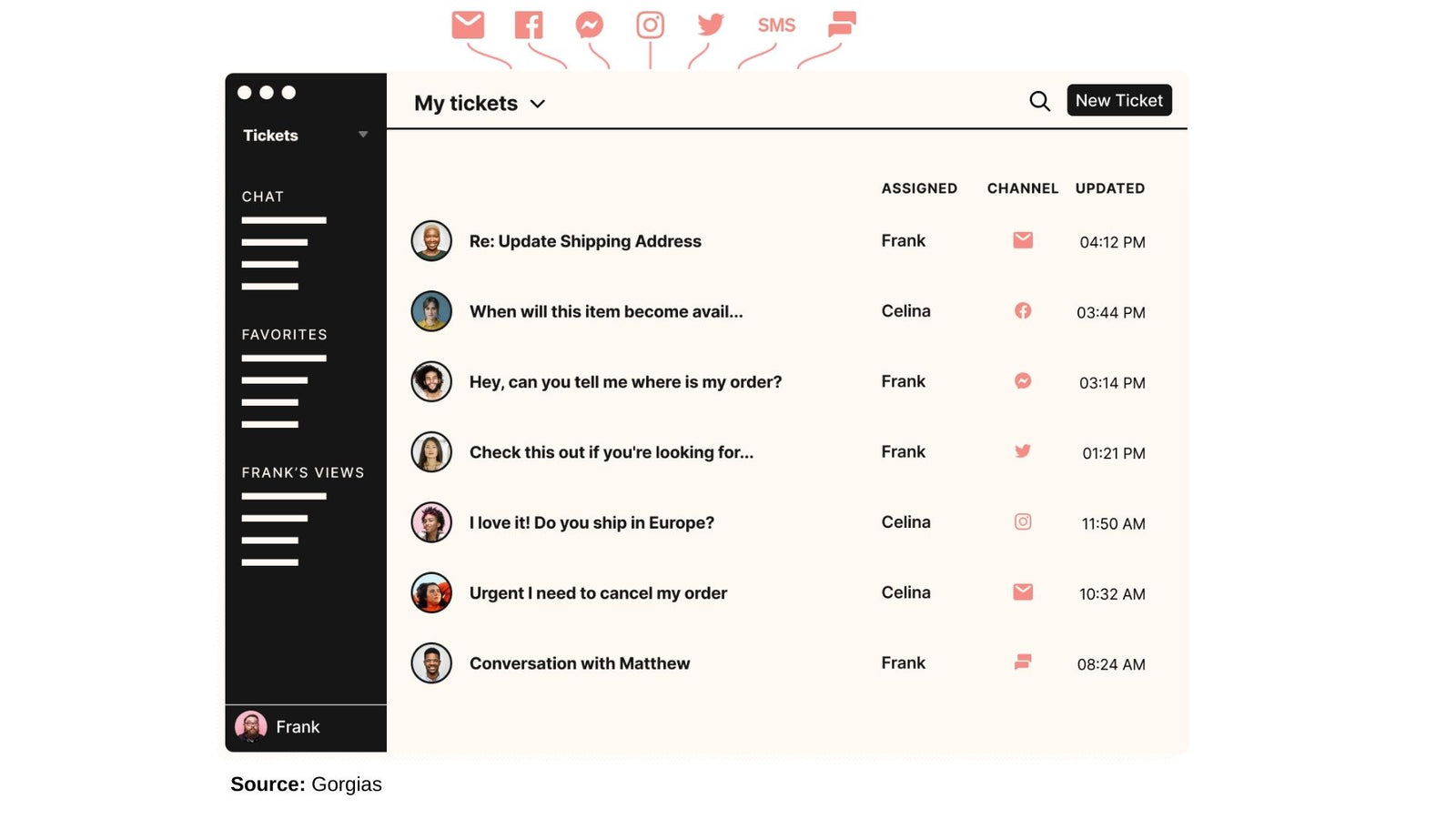This screenshot has width=1456, height=819.
Task: Click the Messenger channel icon in 03:14 PM row
Action: pos(1023,381)
